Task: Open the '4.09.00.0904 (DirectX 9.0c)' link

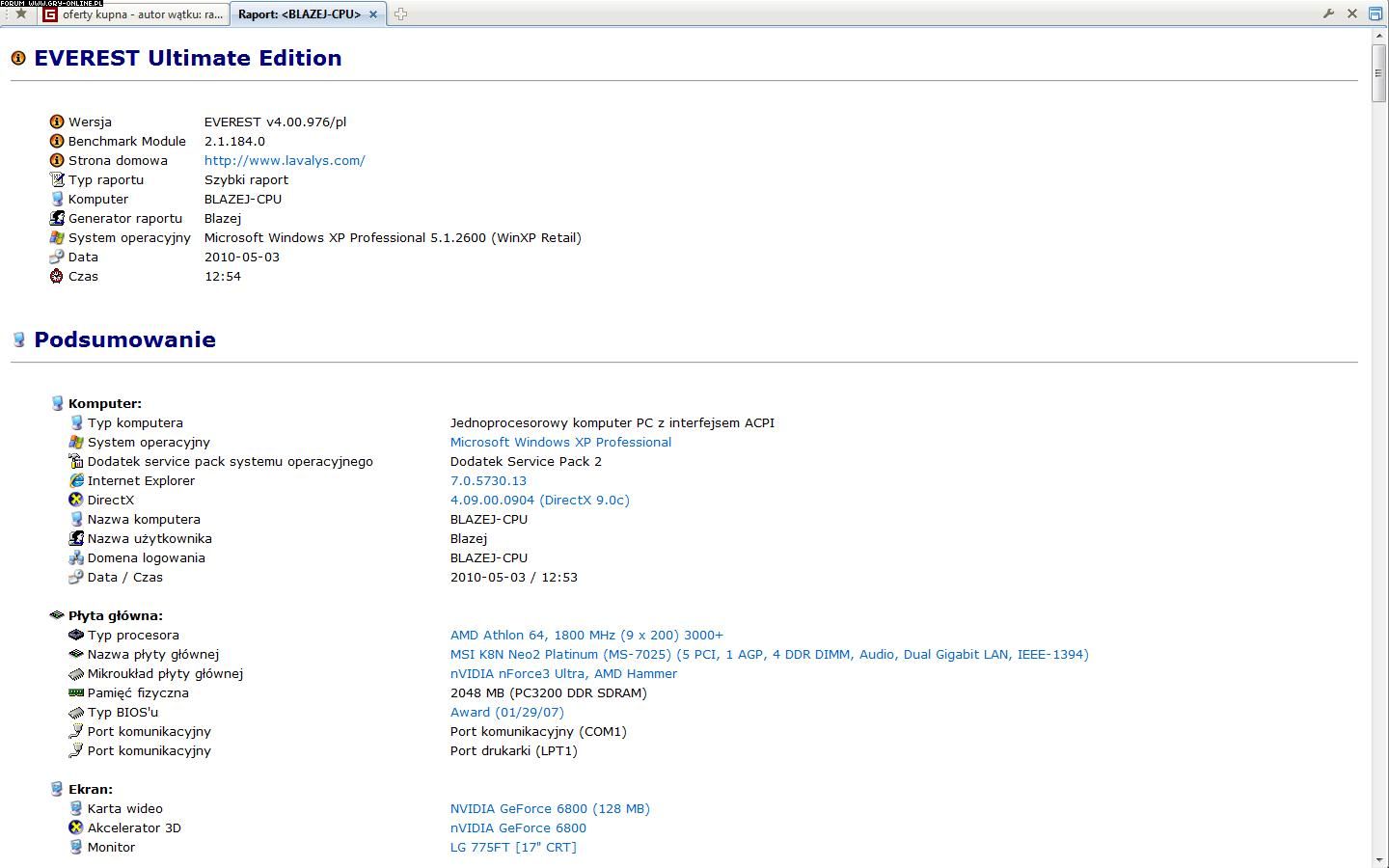Action: pyautogui.click(x=539, y=500)
